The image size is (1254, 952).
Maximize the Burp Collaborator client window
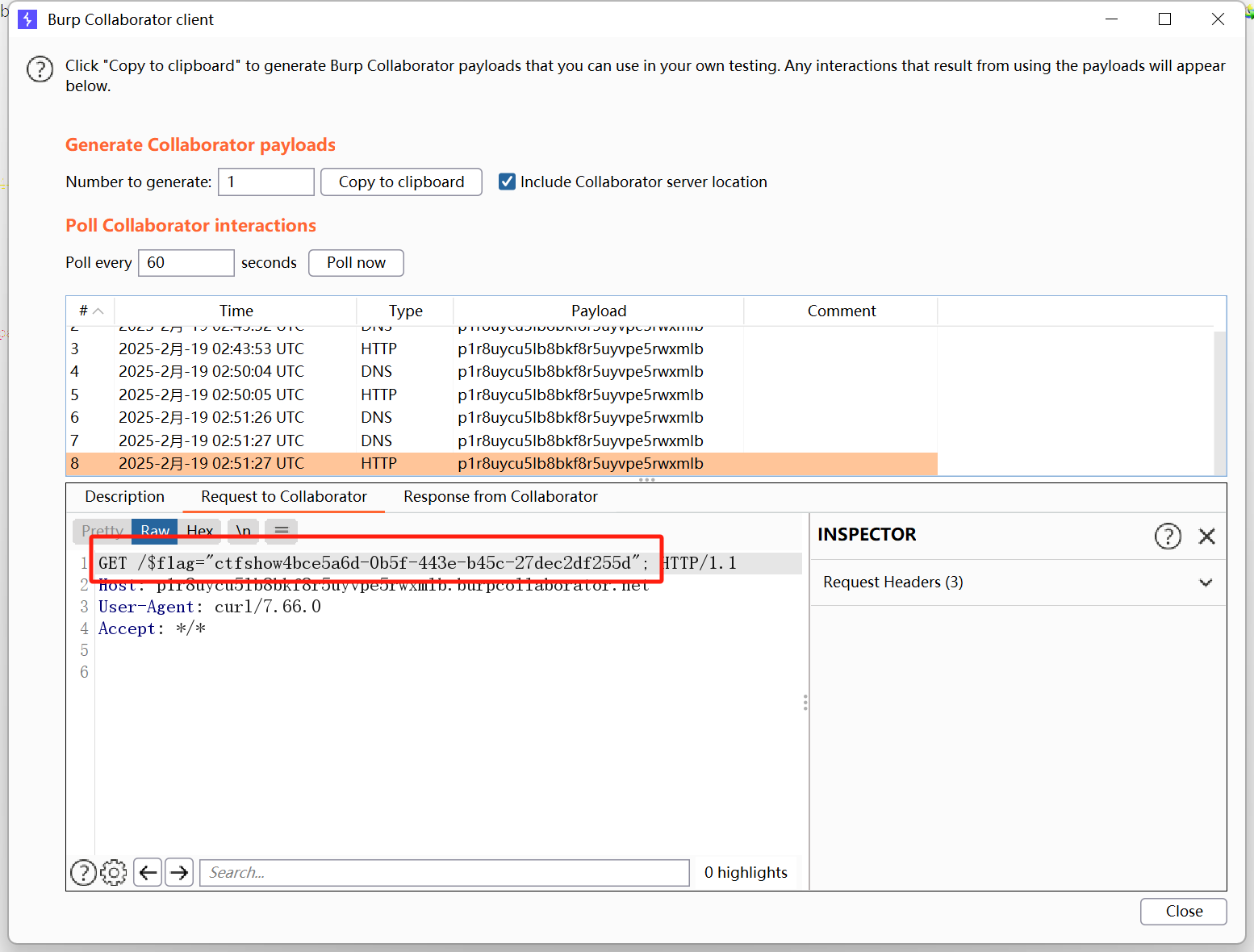coord(1164,19)
